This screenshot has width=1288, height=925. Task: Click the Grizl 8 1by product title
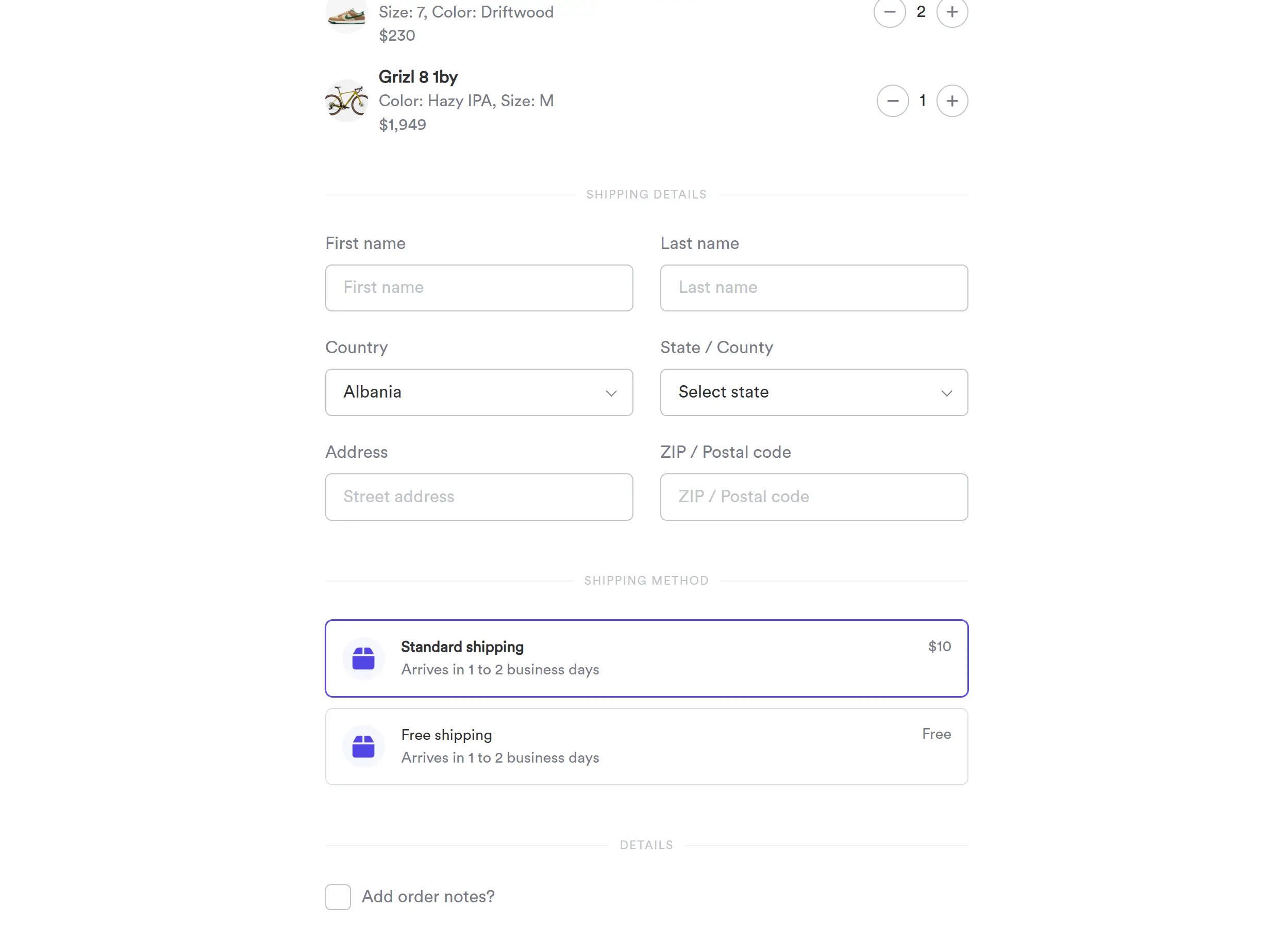click(x=418, y=77)
